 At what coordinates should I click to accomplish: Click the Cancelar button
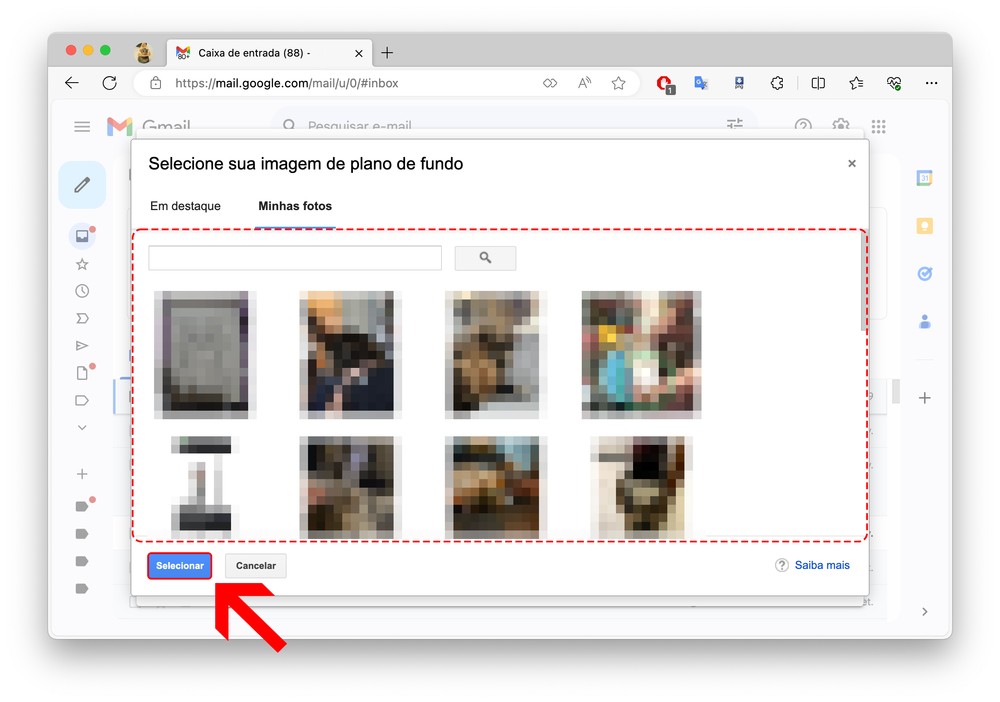click(x=256, y=566)
